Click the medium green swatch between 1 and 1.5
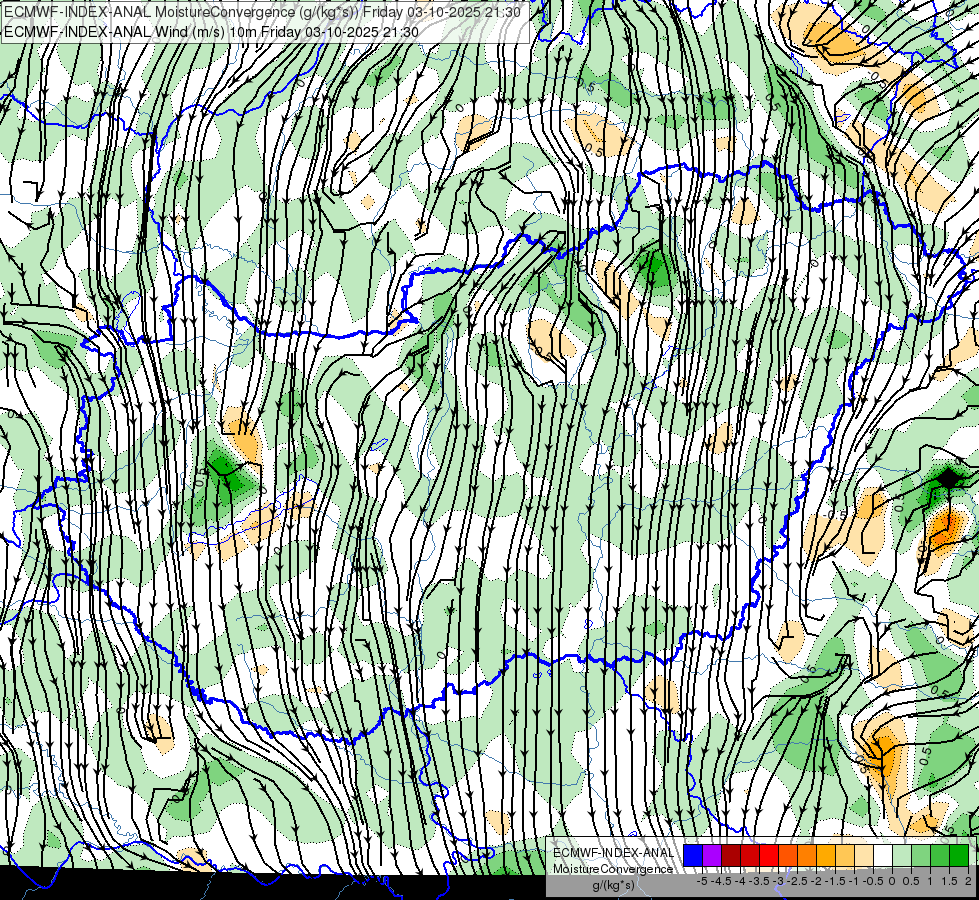This screenshot has width=979, height=900. point(940,856)
